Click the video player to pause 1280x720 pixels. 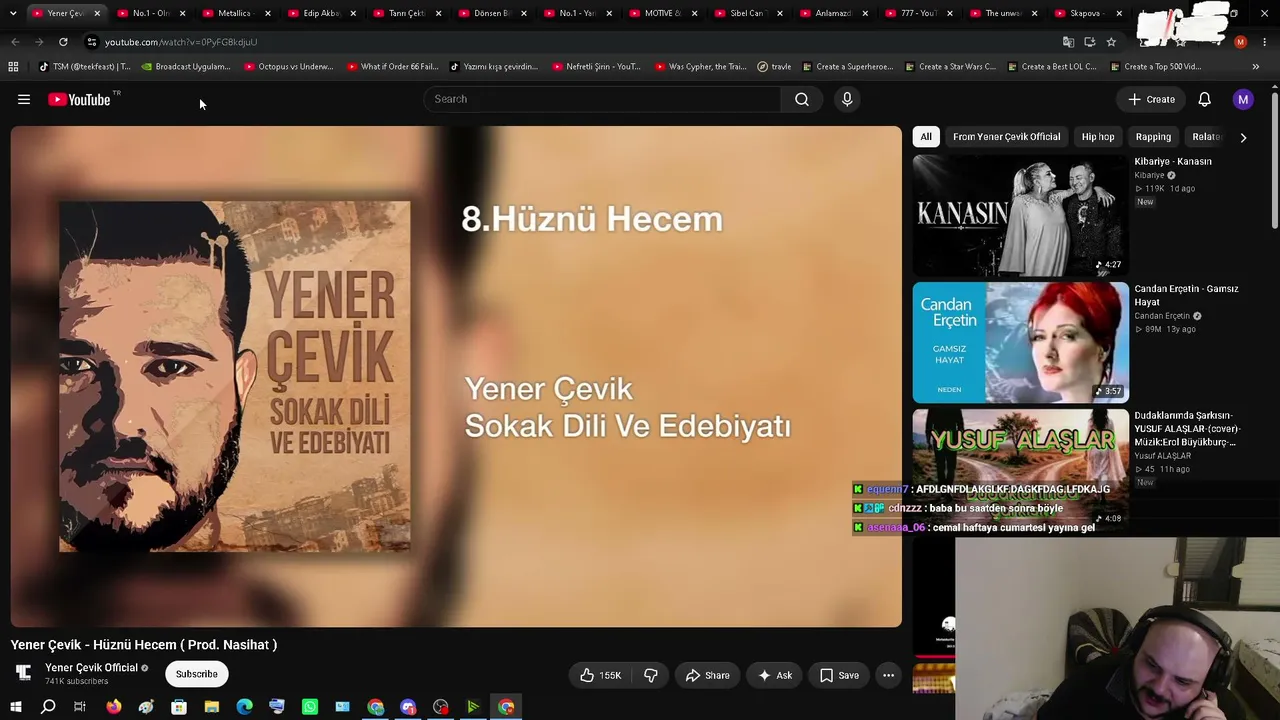(456, 376)
